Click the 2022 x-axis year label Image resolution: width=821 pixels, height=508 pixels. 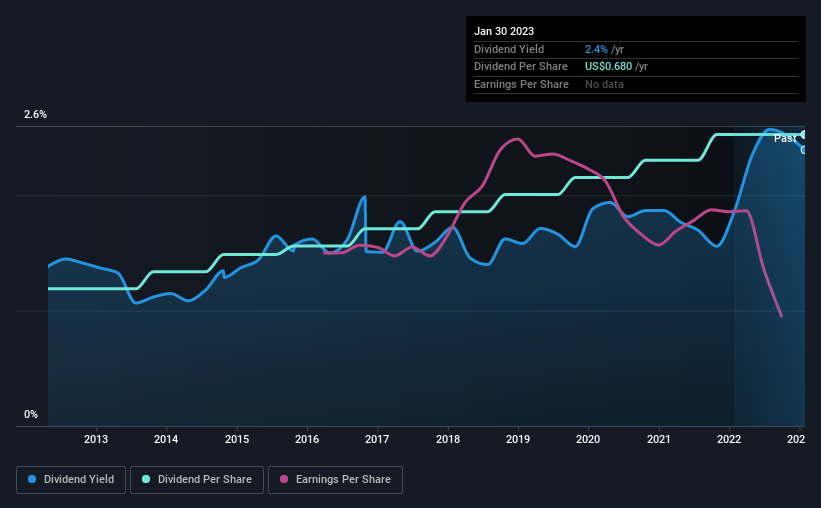(x=729, y=439)
